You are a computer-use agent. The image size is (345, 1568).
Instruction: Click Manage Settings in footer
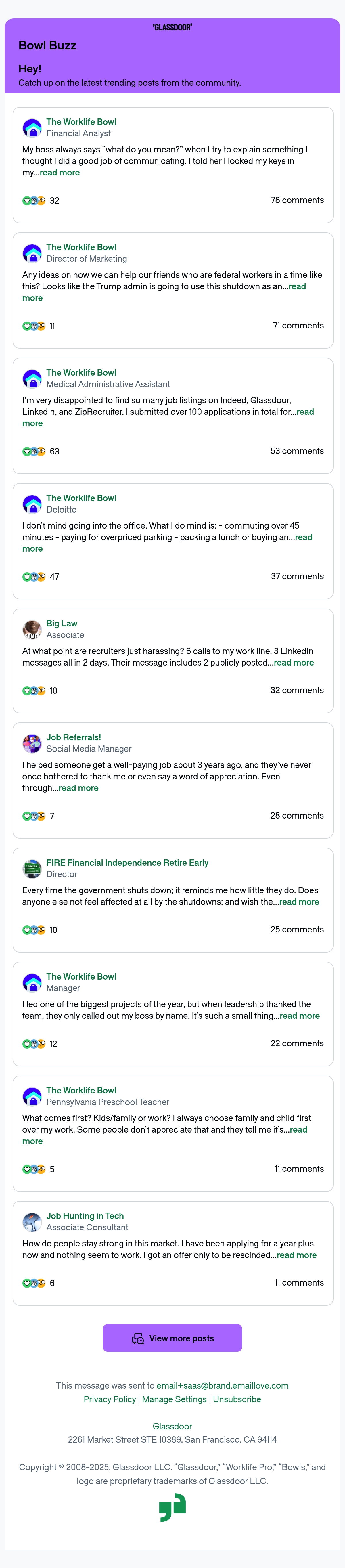(175, 1399)
